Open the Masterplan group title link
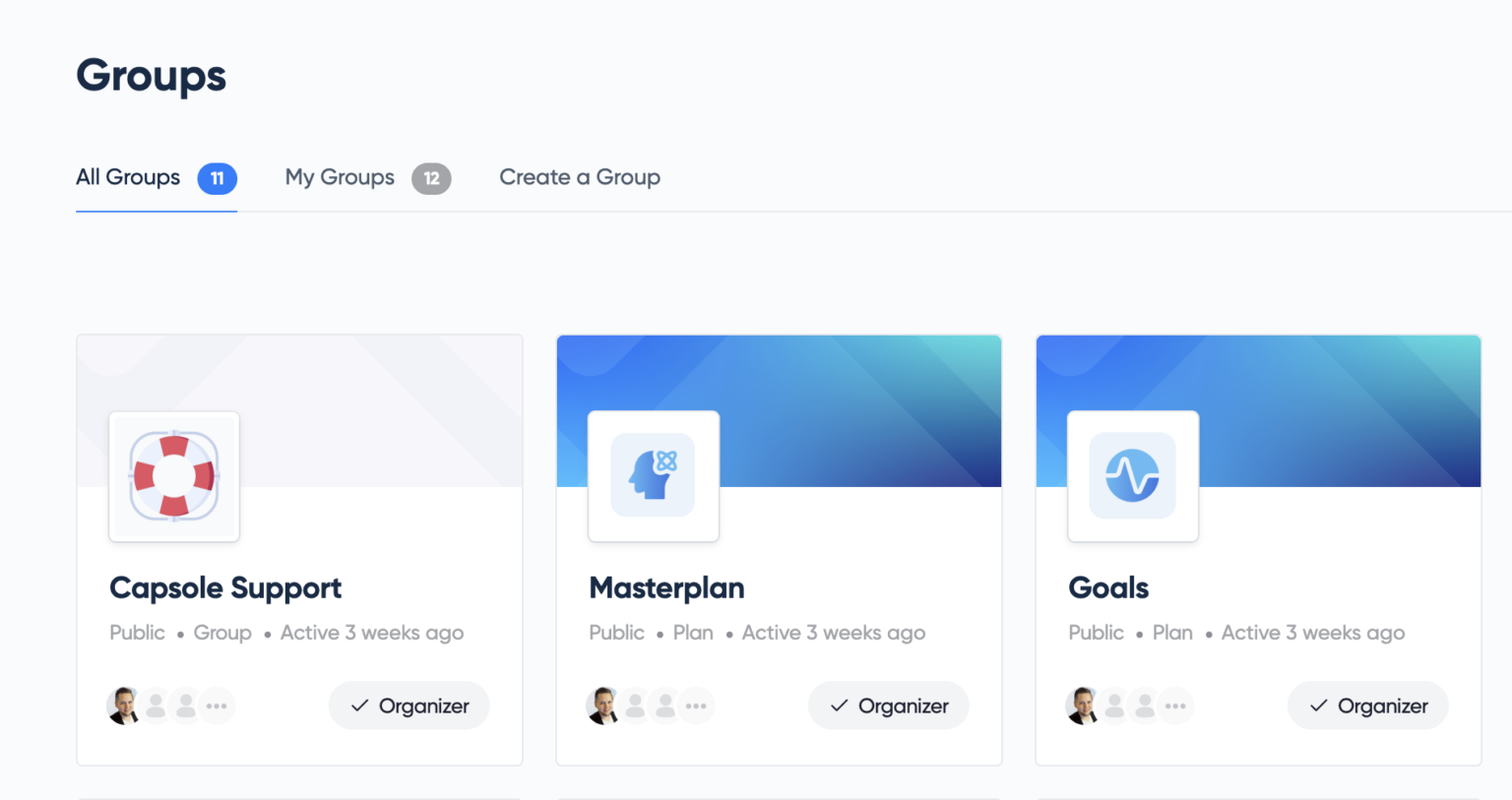Image resolution: width=1512 pixels, height=800 pixels. pos(666,587)
